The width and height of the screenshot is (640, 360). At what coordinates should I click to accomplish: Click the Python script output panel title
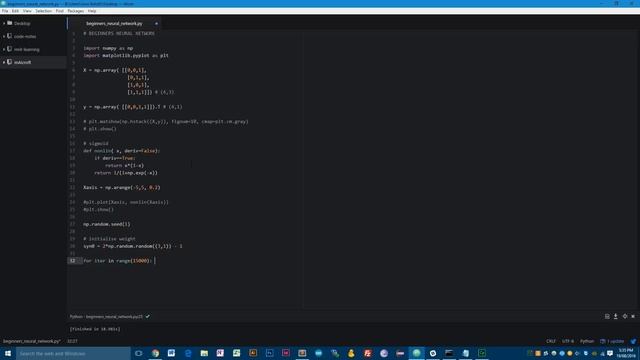tap(106, 316)
